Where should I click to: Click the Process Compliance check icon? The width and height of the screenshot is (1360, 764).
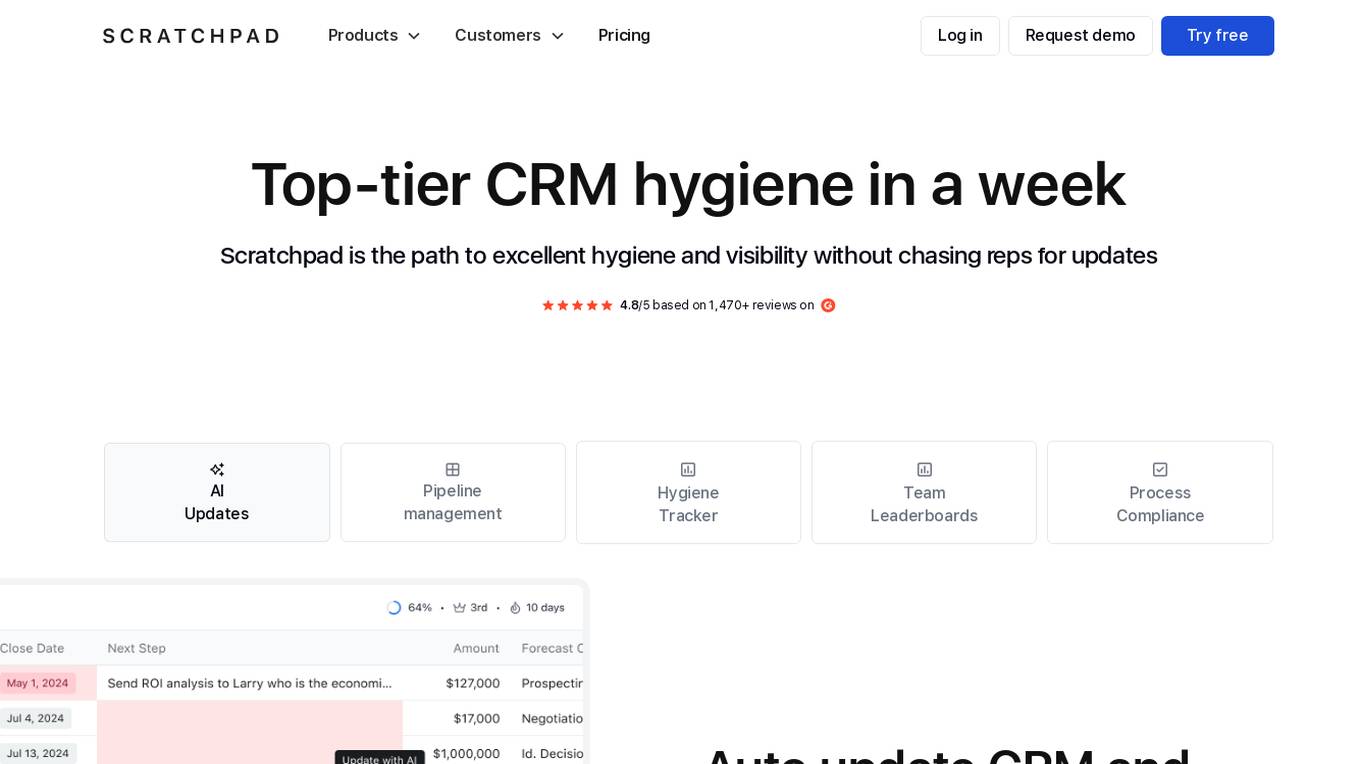(1160, 469)
